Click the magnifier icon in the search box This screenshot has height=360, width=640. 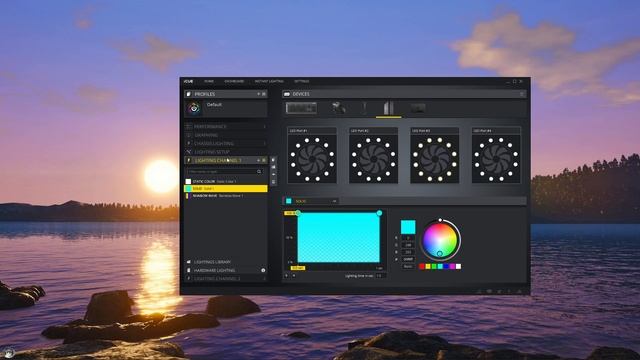click(259, 172)
